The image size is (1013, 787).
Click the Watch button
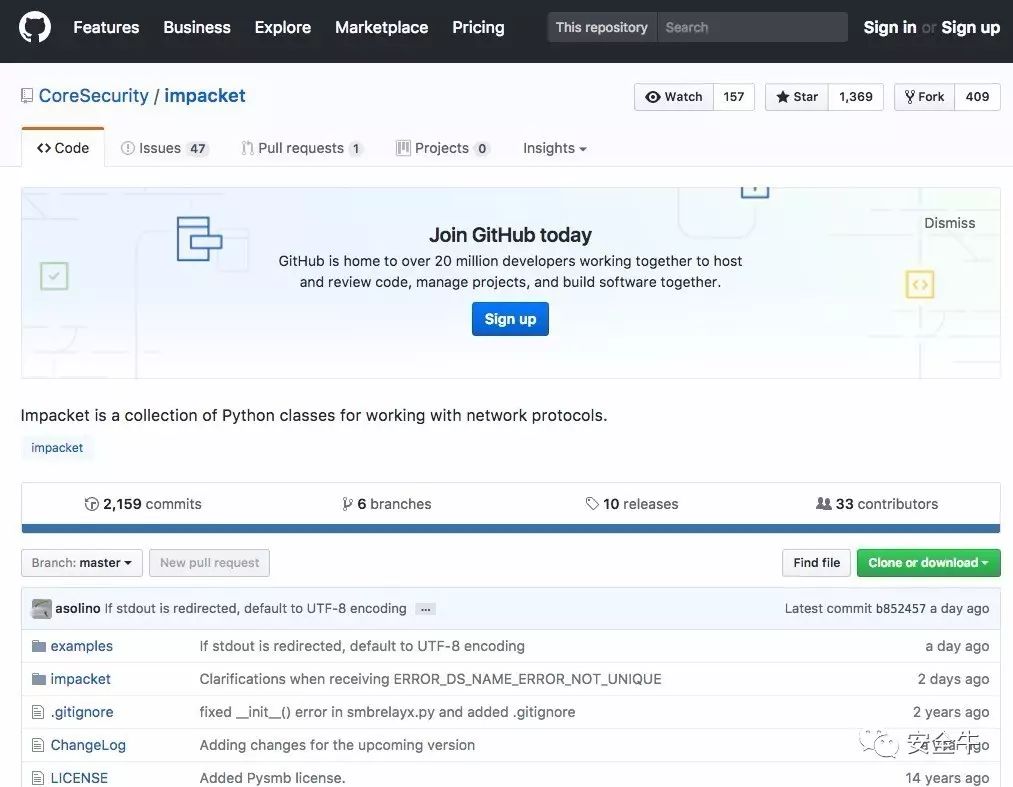tap(674, 97)
